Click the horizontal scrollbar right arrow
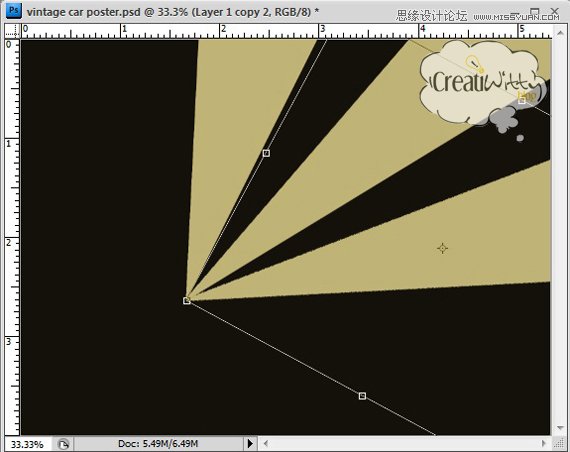The height and width of the screenshot is (452, 570). point(544,443)
